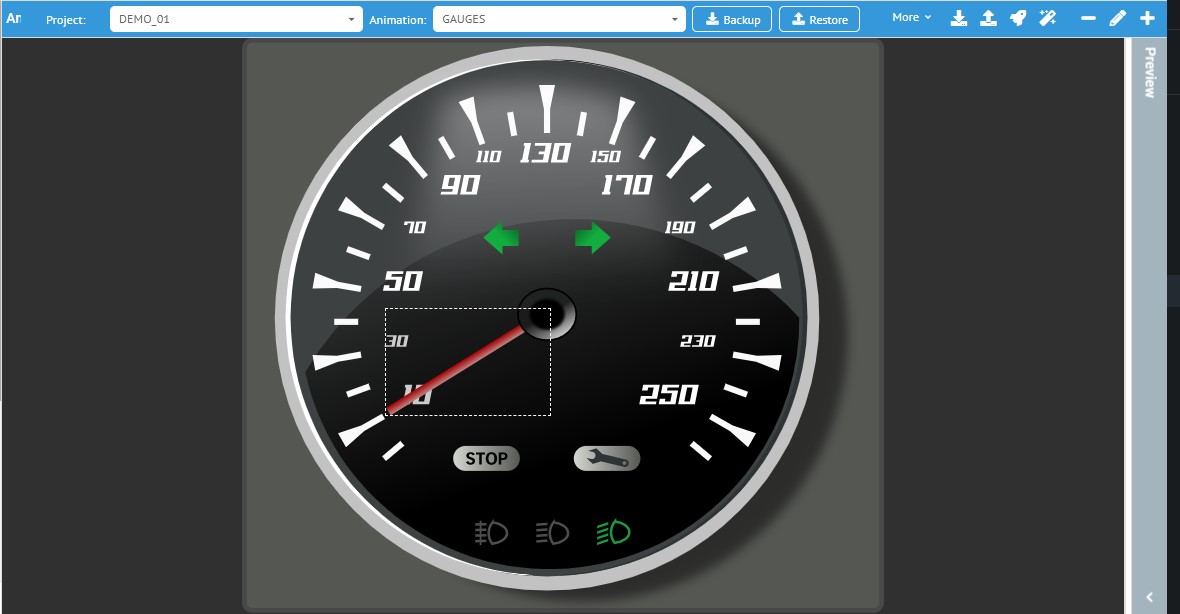Toggle the middle gray low-beam headlight indicator
Image resolution: width=1180 pixels, height=614 pixels.
[553, 533]
